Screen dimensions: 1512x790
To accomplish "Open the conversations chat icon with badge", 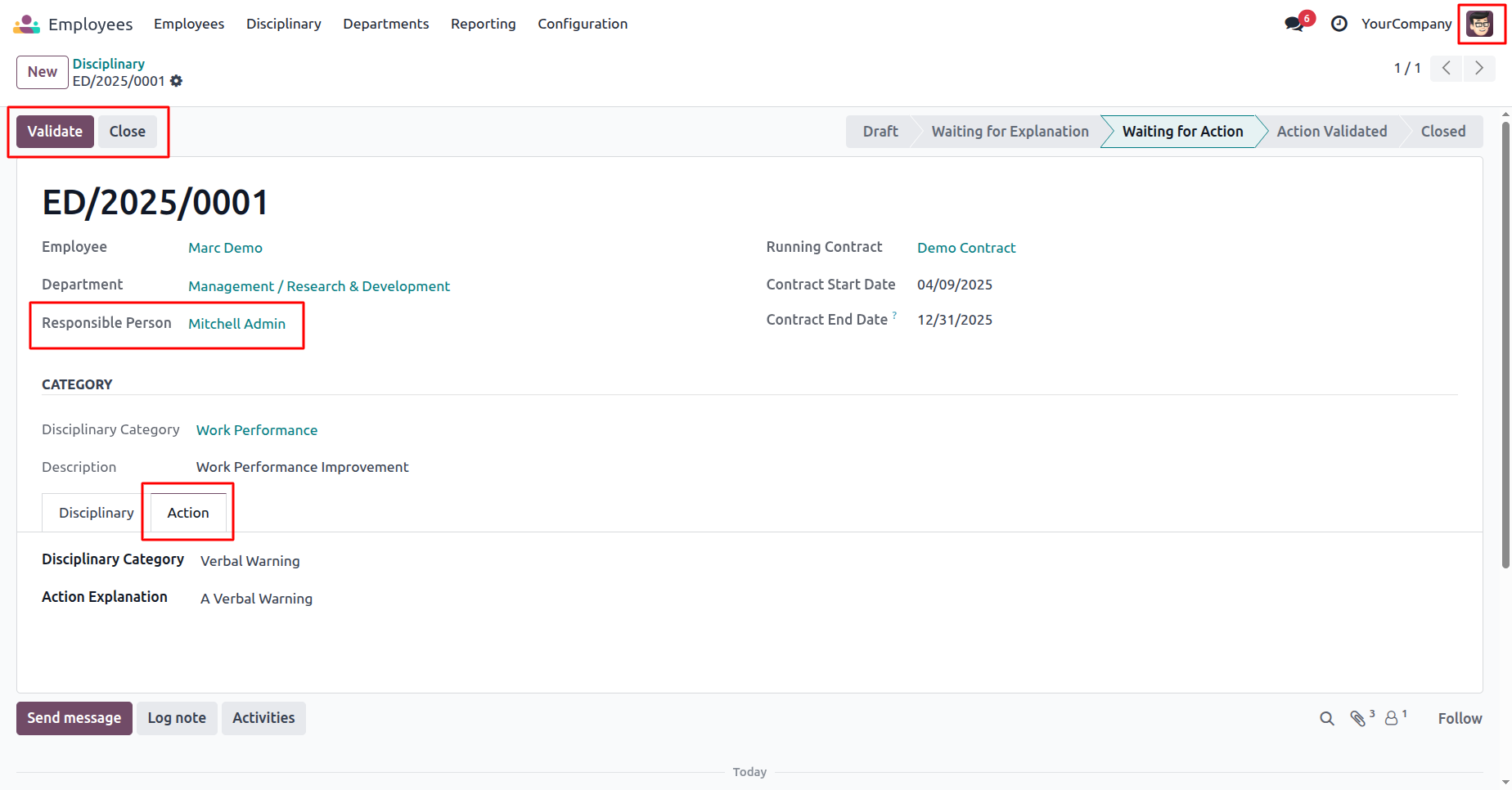I will click(x=1294, y=24).
